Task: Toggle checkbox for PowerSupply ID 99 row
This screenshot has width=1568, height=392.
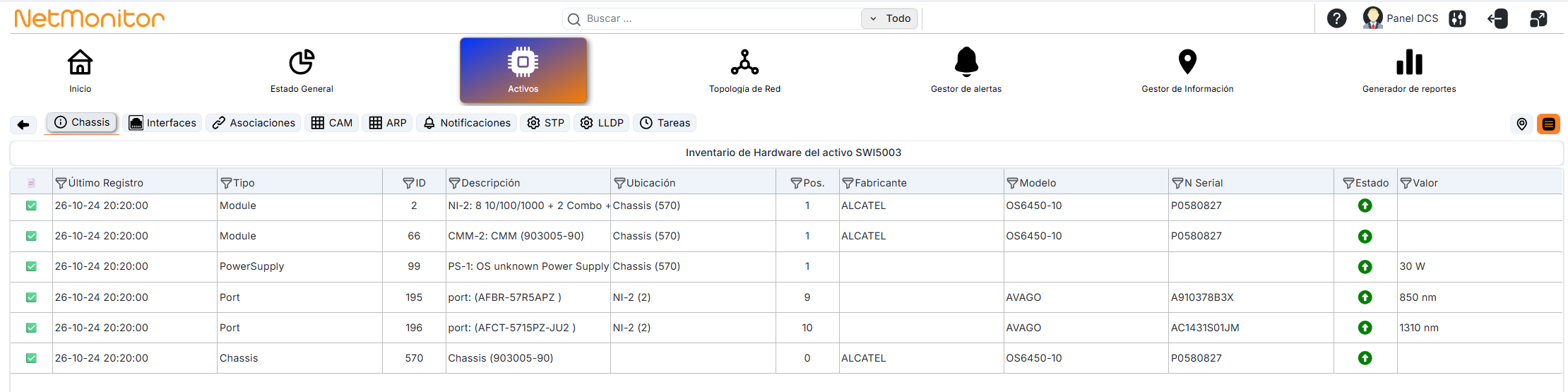Action: tap(31, 266)
